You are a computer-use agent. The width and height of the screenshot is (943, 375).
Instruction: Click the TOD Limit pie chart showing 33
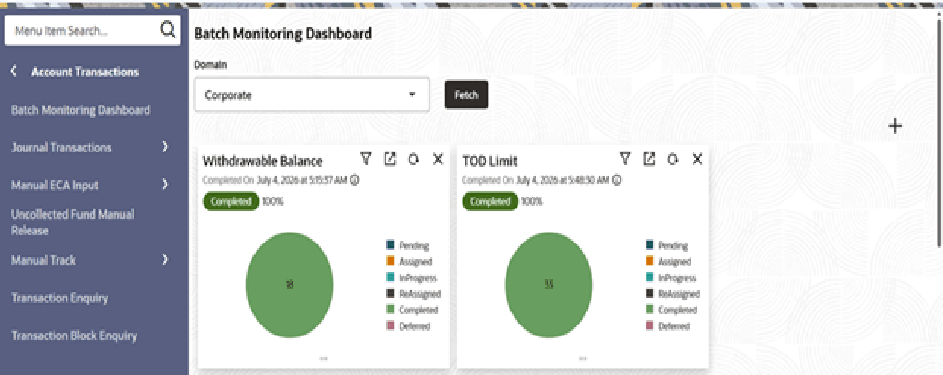click(548, 284)
